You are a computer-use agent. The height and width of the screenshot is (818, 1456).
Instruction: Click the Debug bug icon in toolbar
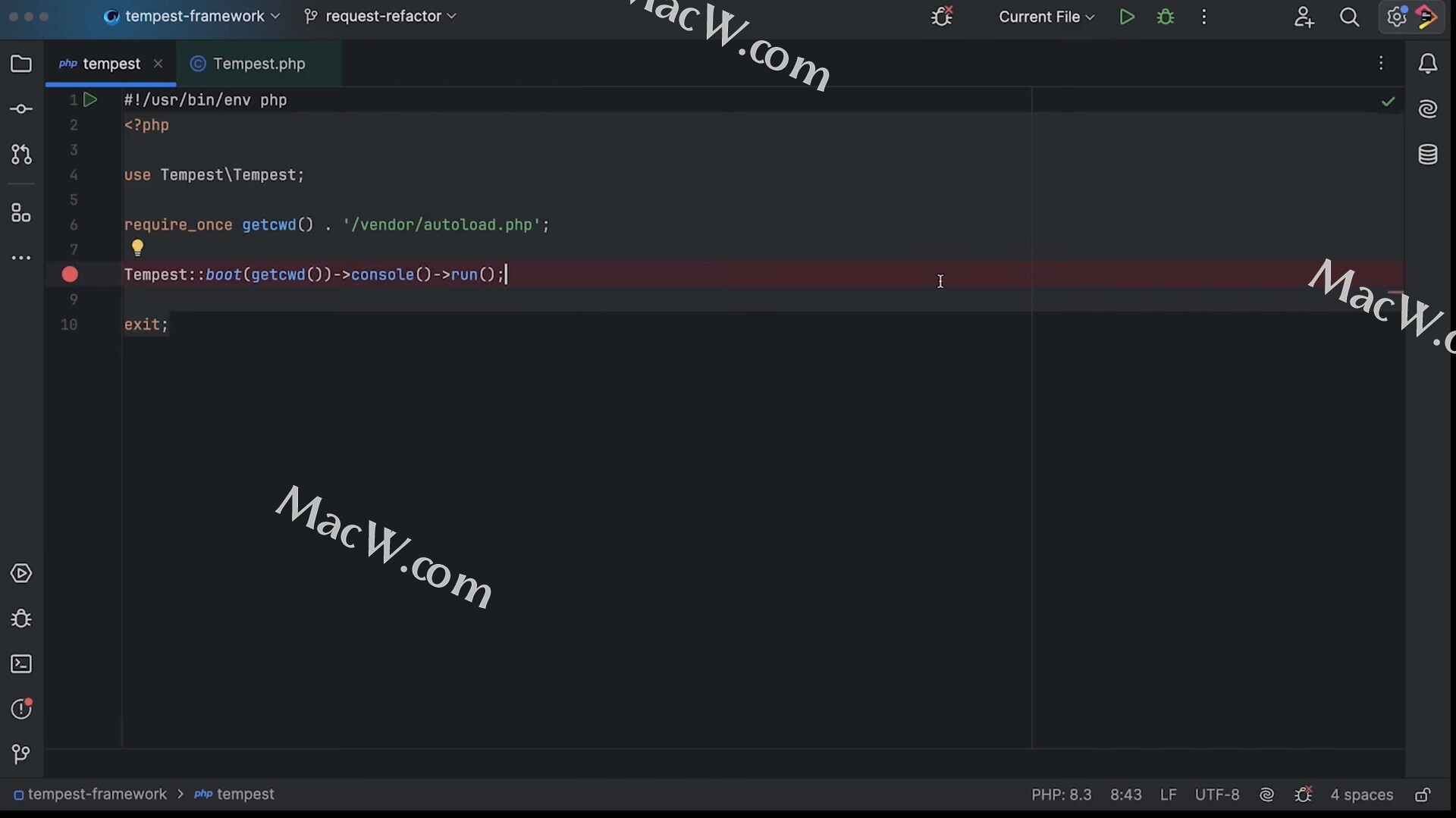(1166, 17)
